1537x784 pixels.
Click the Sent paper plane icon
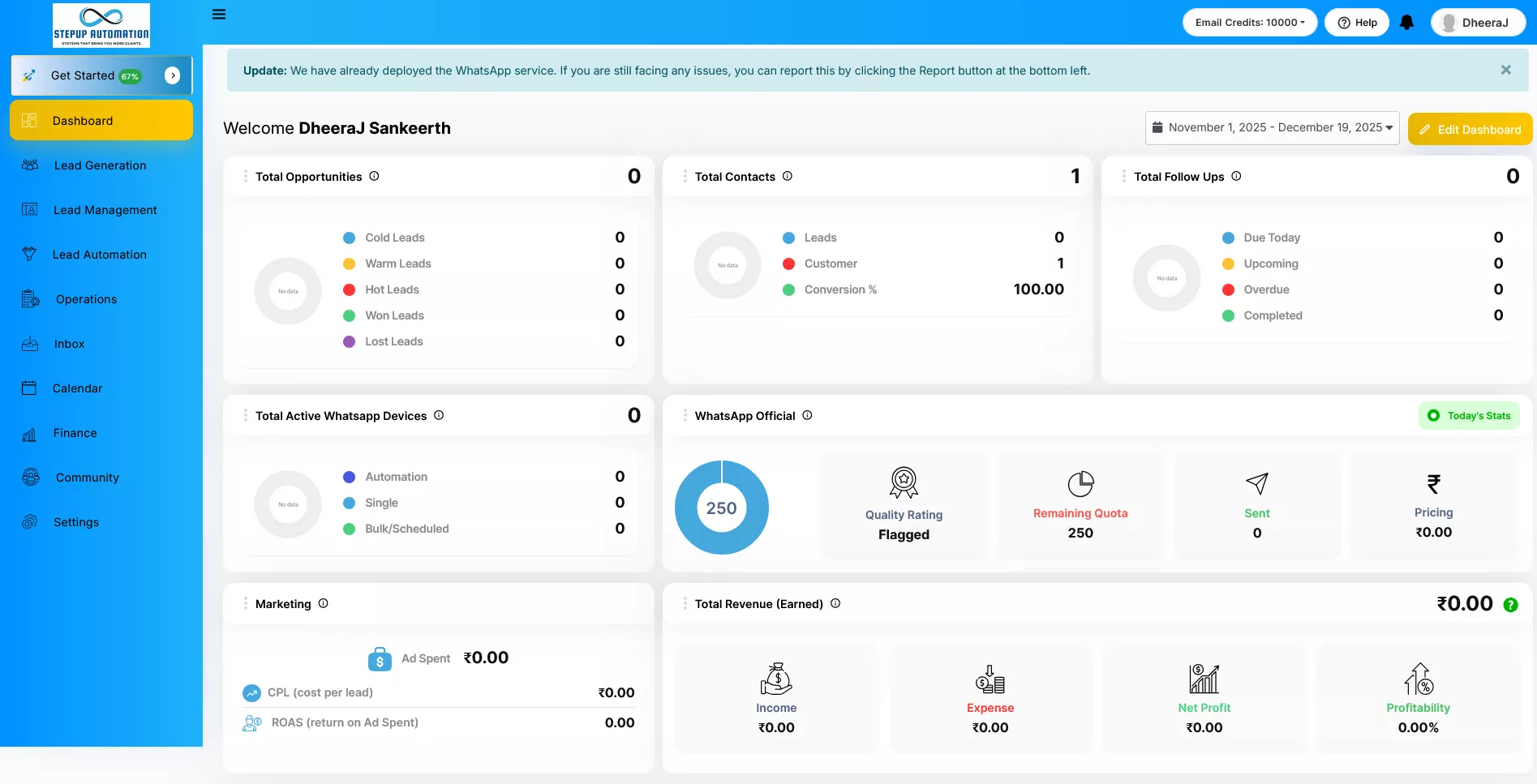point(1256,484)
